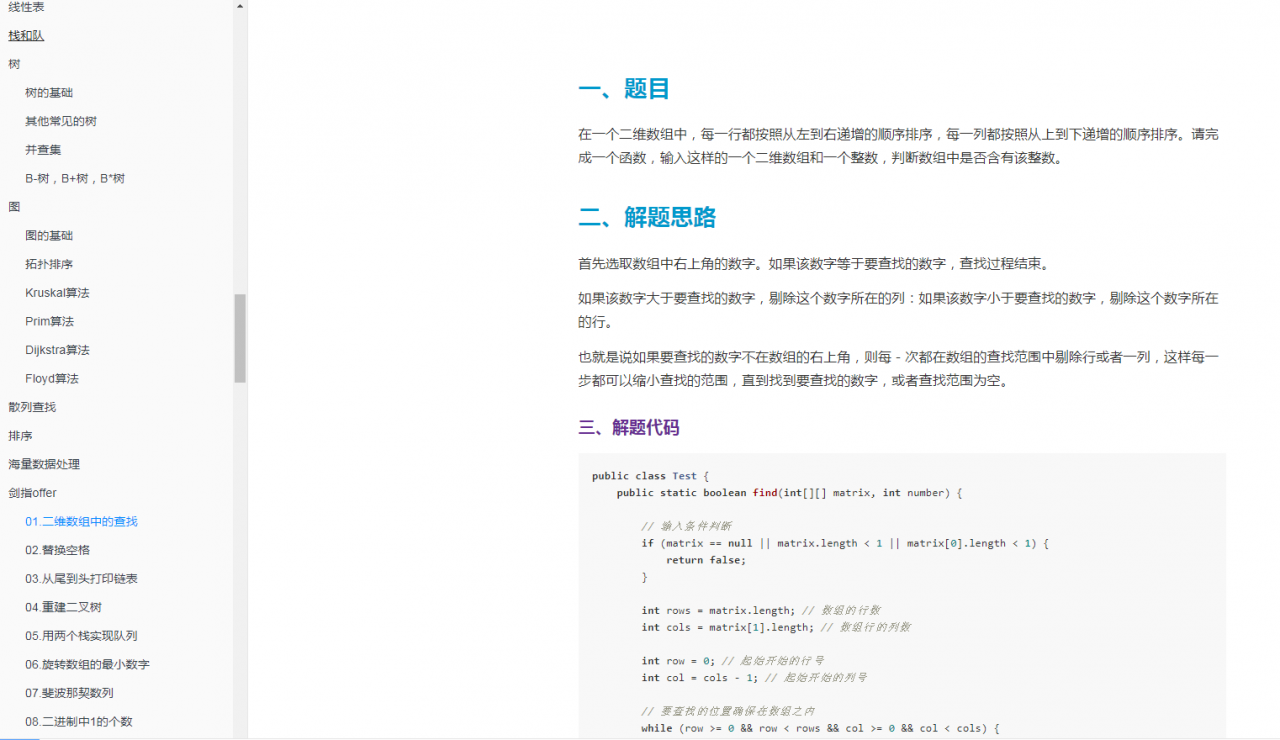
Task: Open Floyd算法 chapter
Action: click(52, 379)
